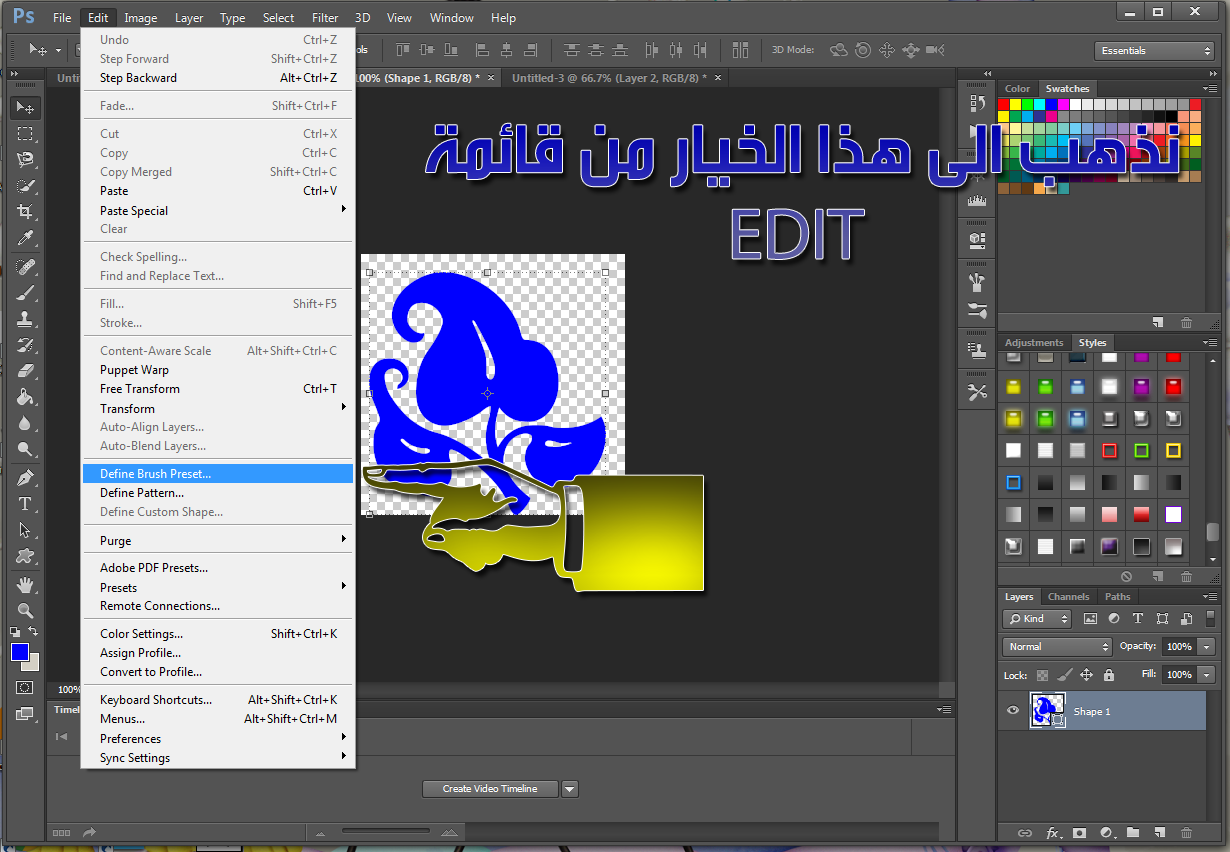This screenshot has width=1230, height=852.
Task: Choose Define Brush Preset from Edit menu
Action: (155, 474)
